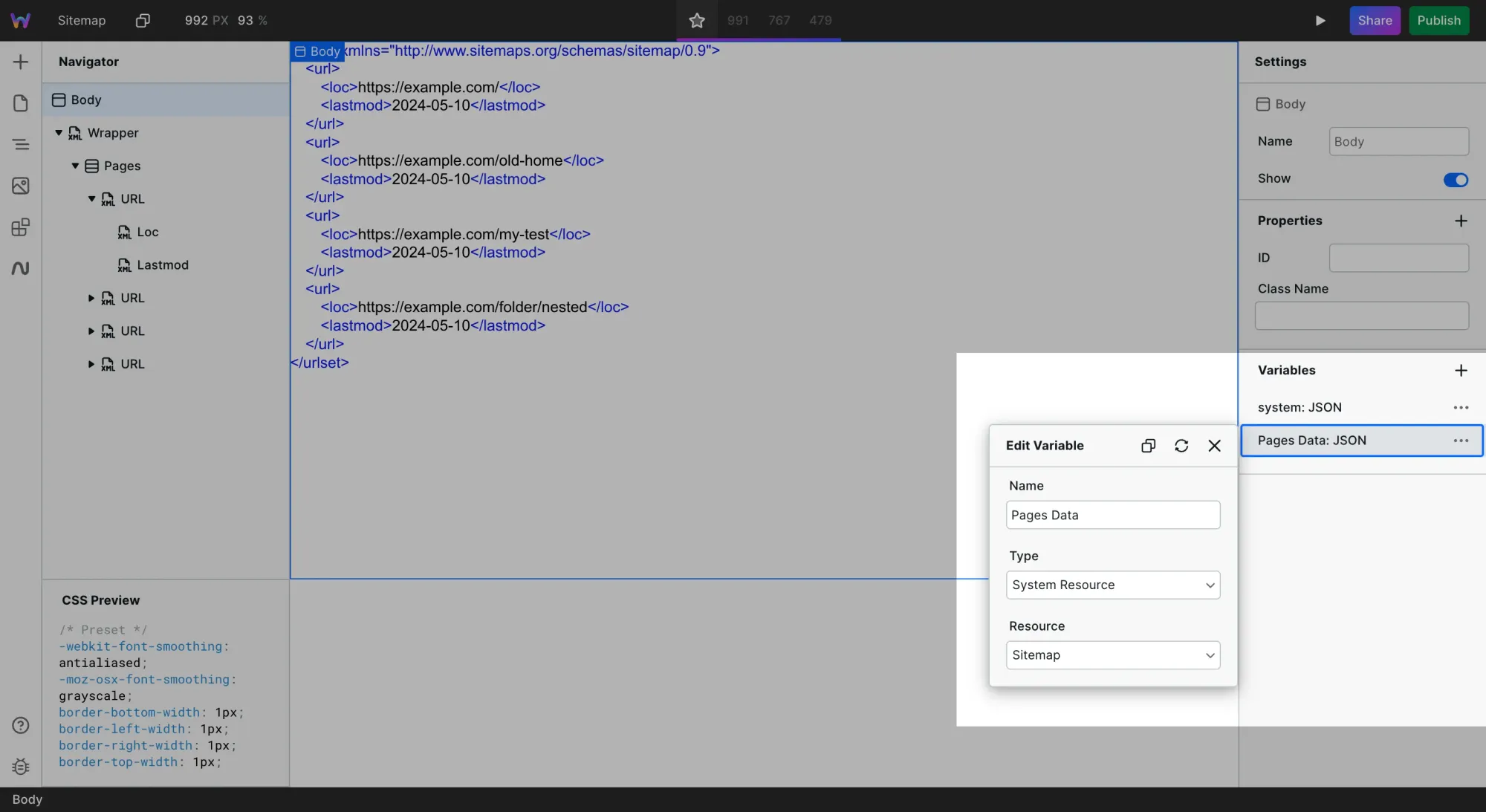Toggle Show for the Body element
This screenshot has width=1486, height=812.
(x=1455, y=180)
